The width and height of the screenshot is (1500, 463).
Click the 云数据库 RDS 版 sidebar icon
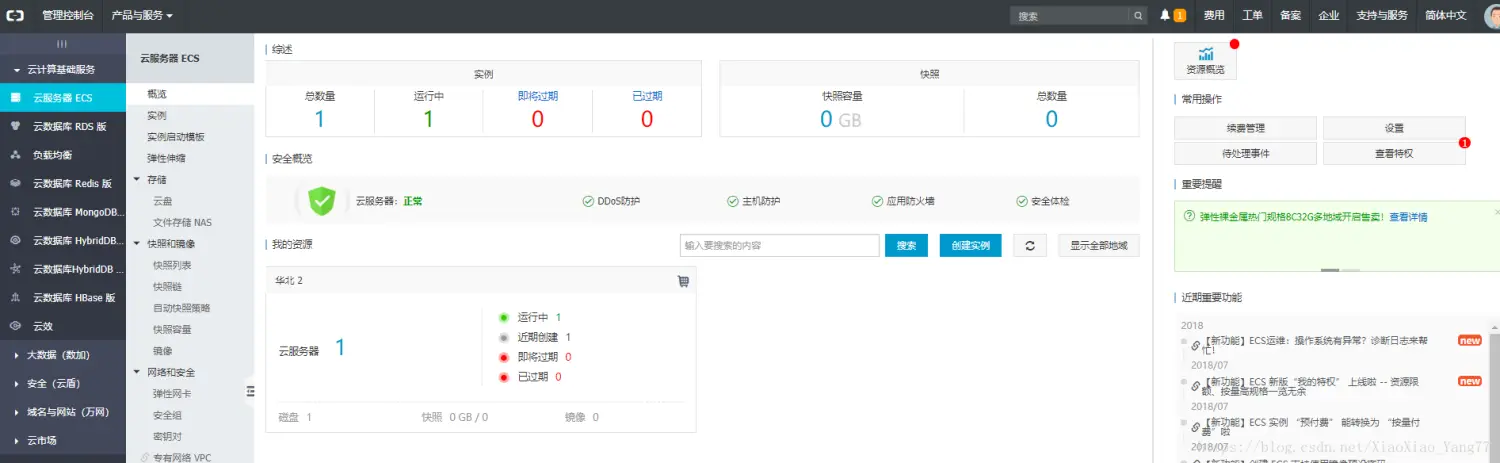(x=15, y=126)
